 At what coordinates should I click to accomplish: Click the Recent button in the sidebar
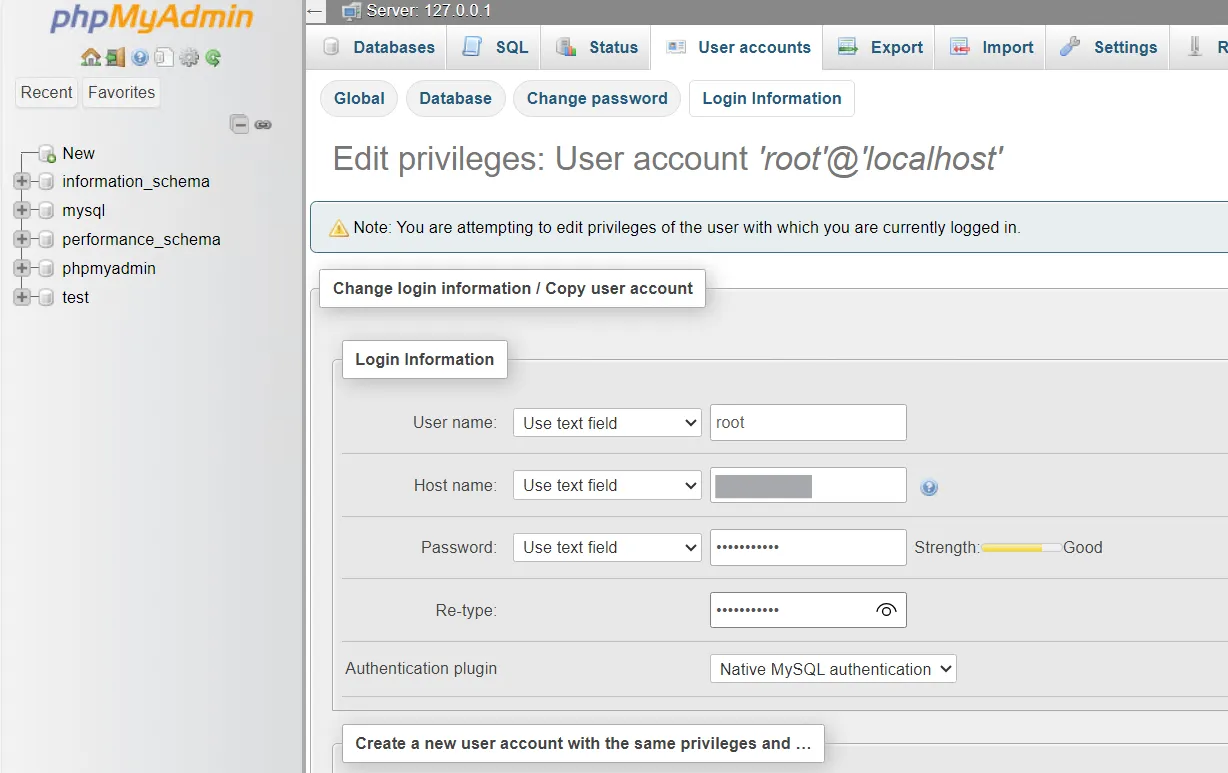click(46, 92)
